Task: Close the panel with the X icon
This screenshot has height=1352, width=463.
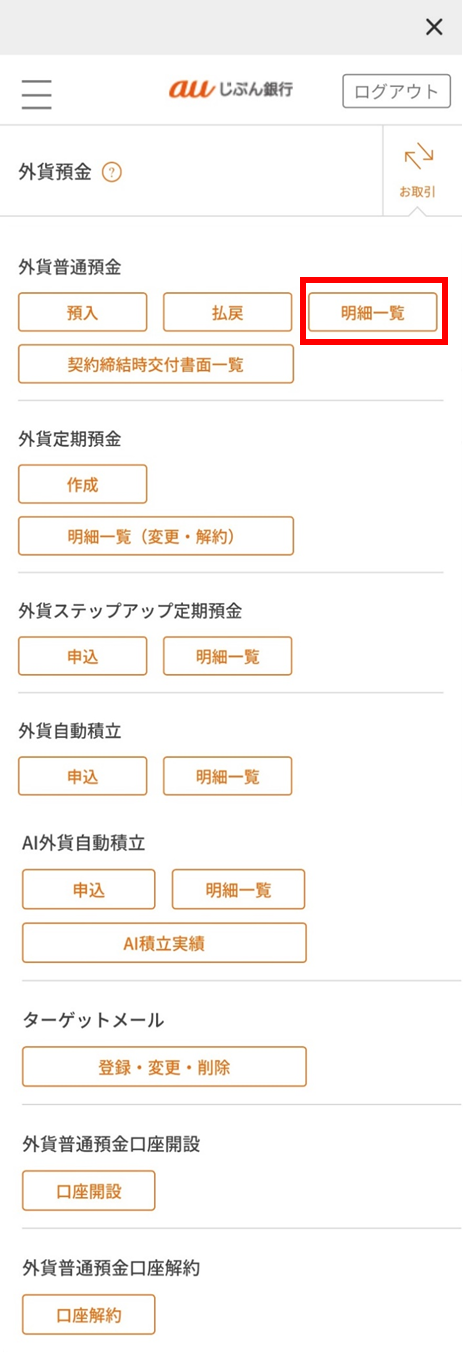Action: tap(434, 27)
